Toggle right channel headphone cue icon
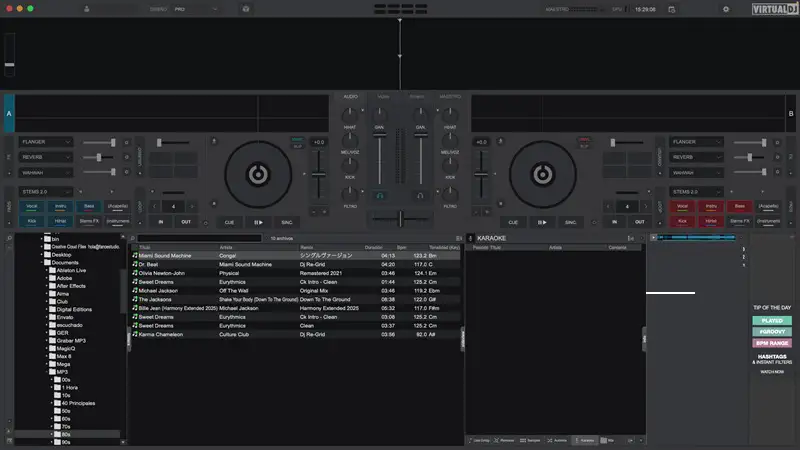The height and width of the screenshot is (450, 800). 420,195
